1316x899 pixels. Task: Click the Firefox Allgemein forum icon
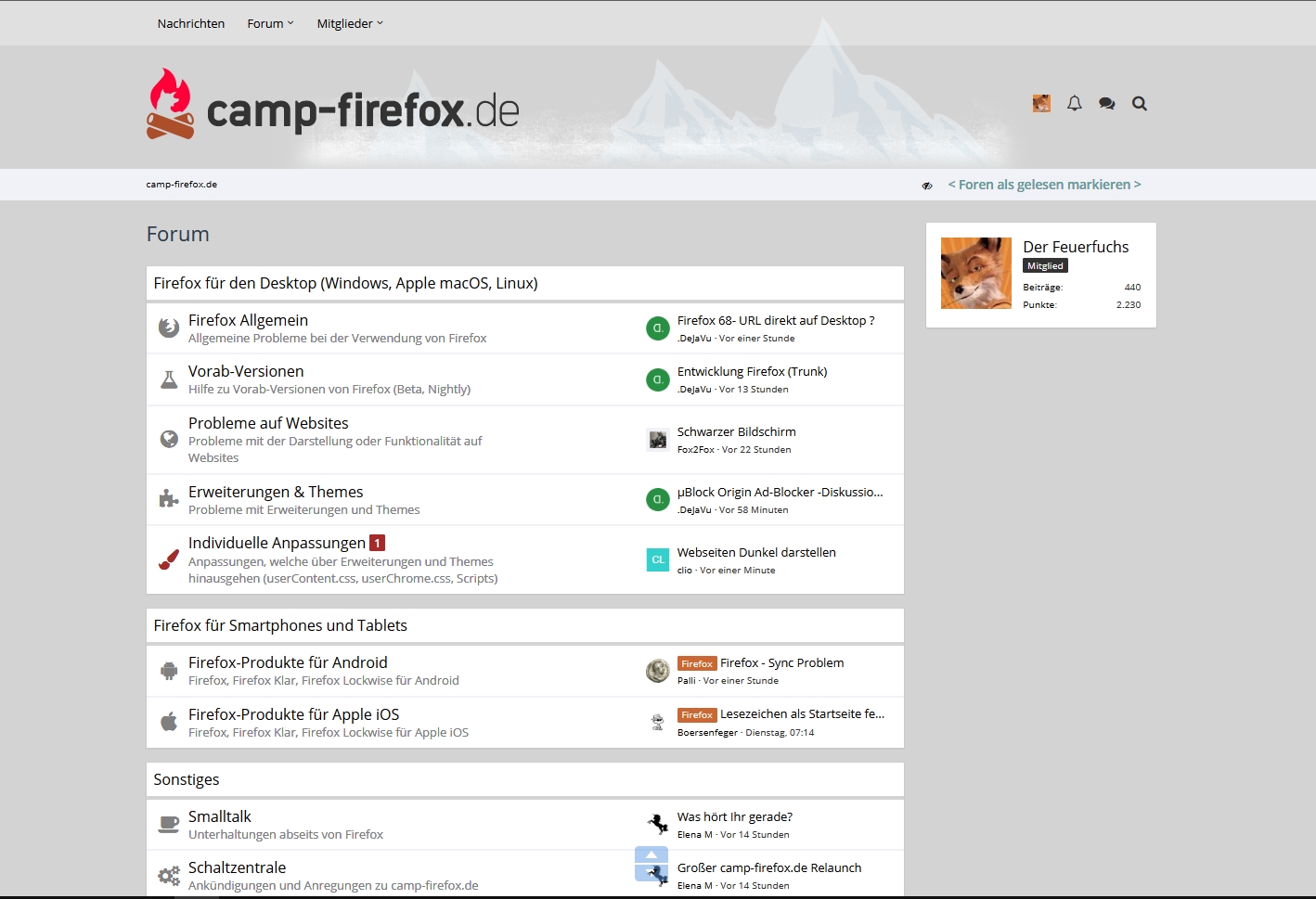point(168,327)
